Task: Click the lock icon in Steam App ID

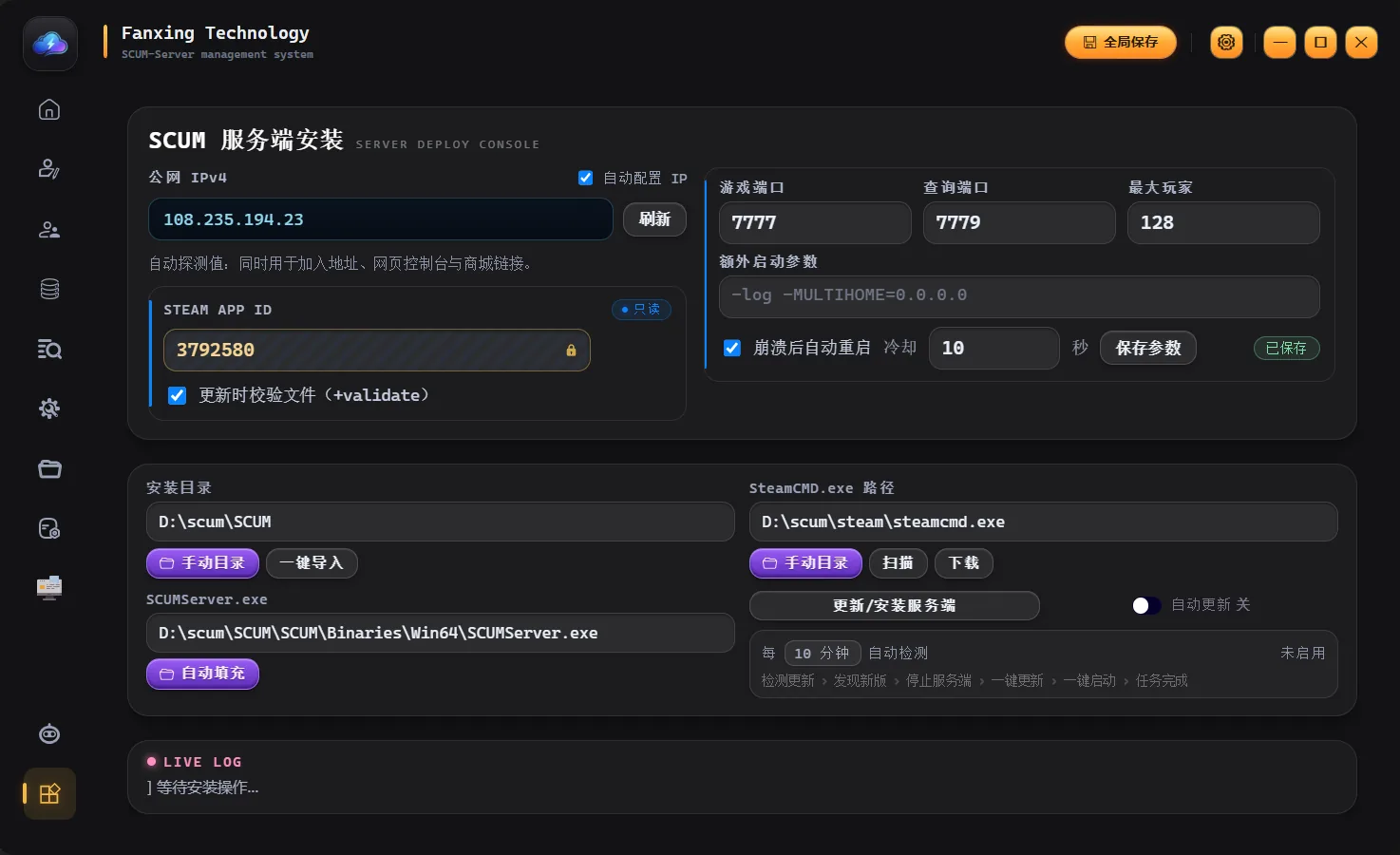Action: coord(571,351)
